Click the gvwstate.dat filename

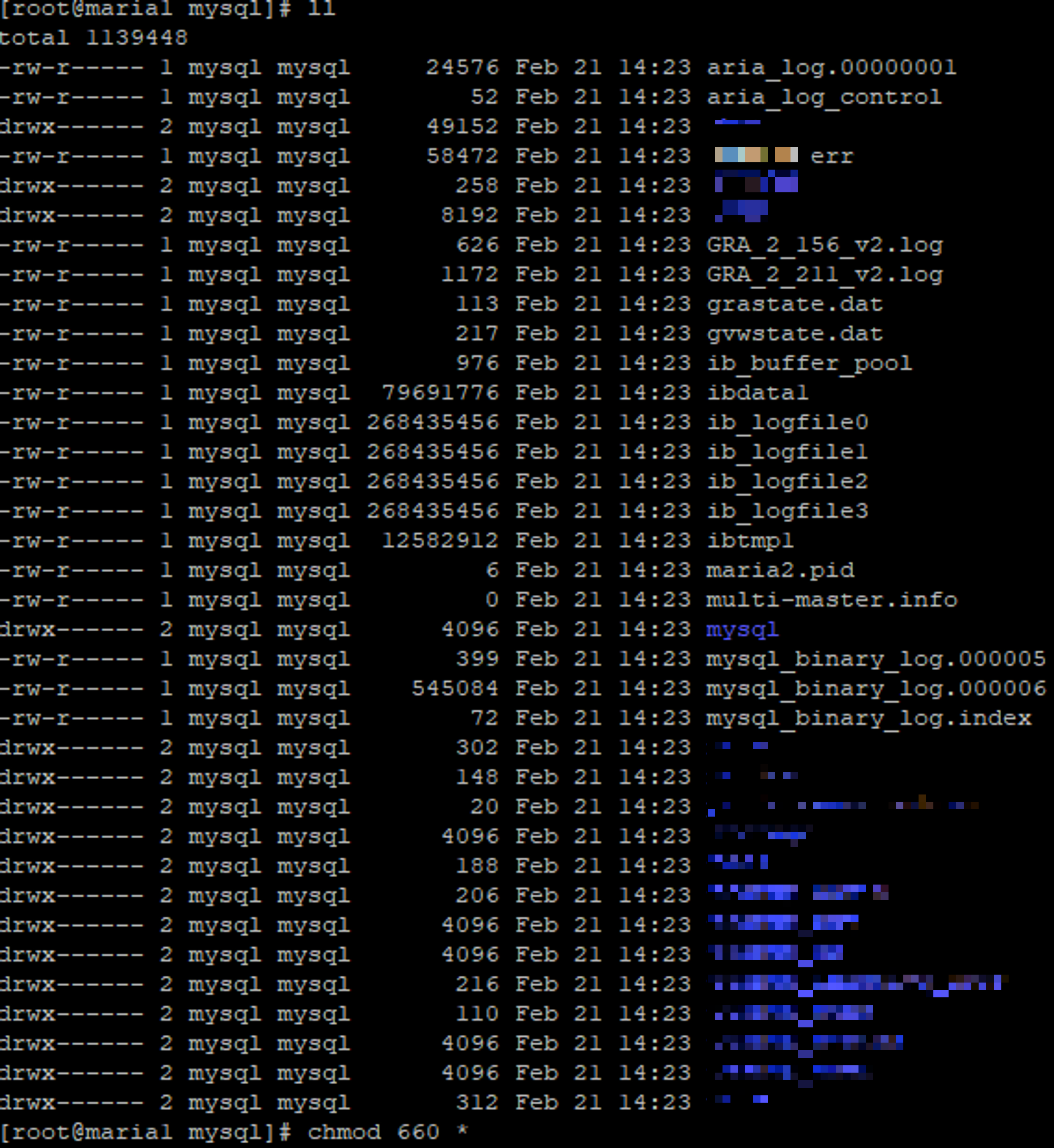[x=794, y=333]
